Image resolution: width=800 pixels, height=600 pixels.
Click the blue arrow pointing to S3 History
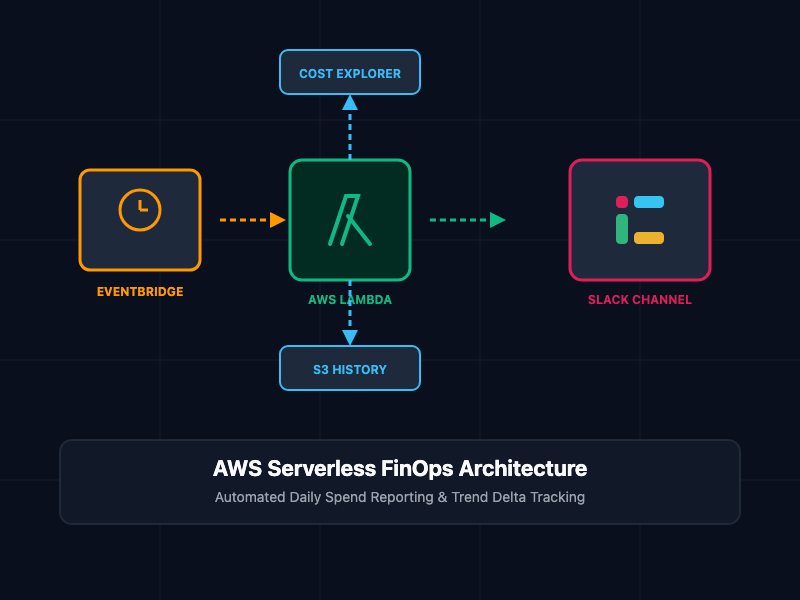(350, 313)
